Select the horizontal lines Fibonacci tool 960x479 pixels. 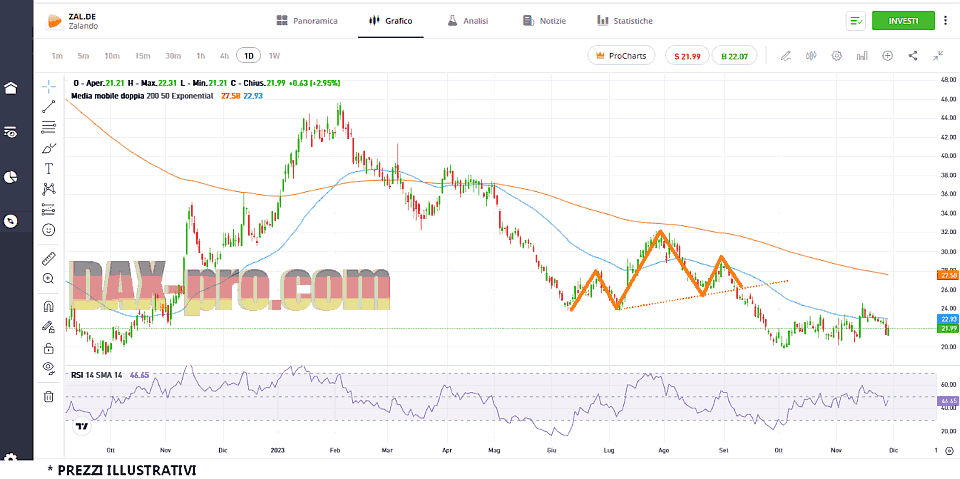[49, 127]
